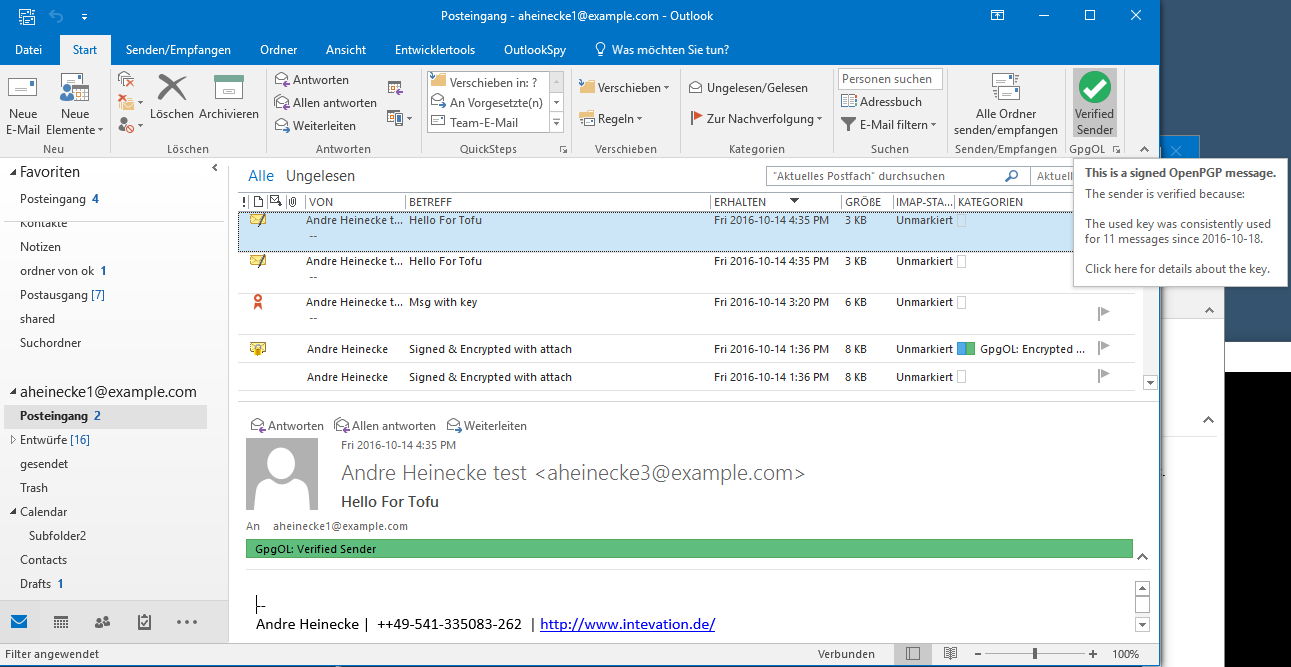Click the ignore conversation icon in Löschen group
The width and height of the screenshot is (1291, 667).
coord(126,78)
